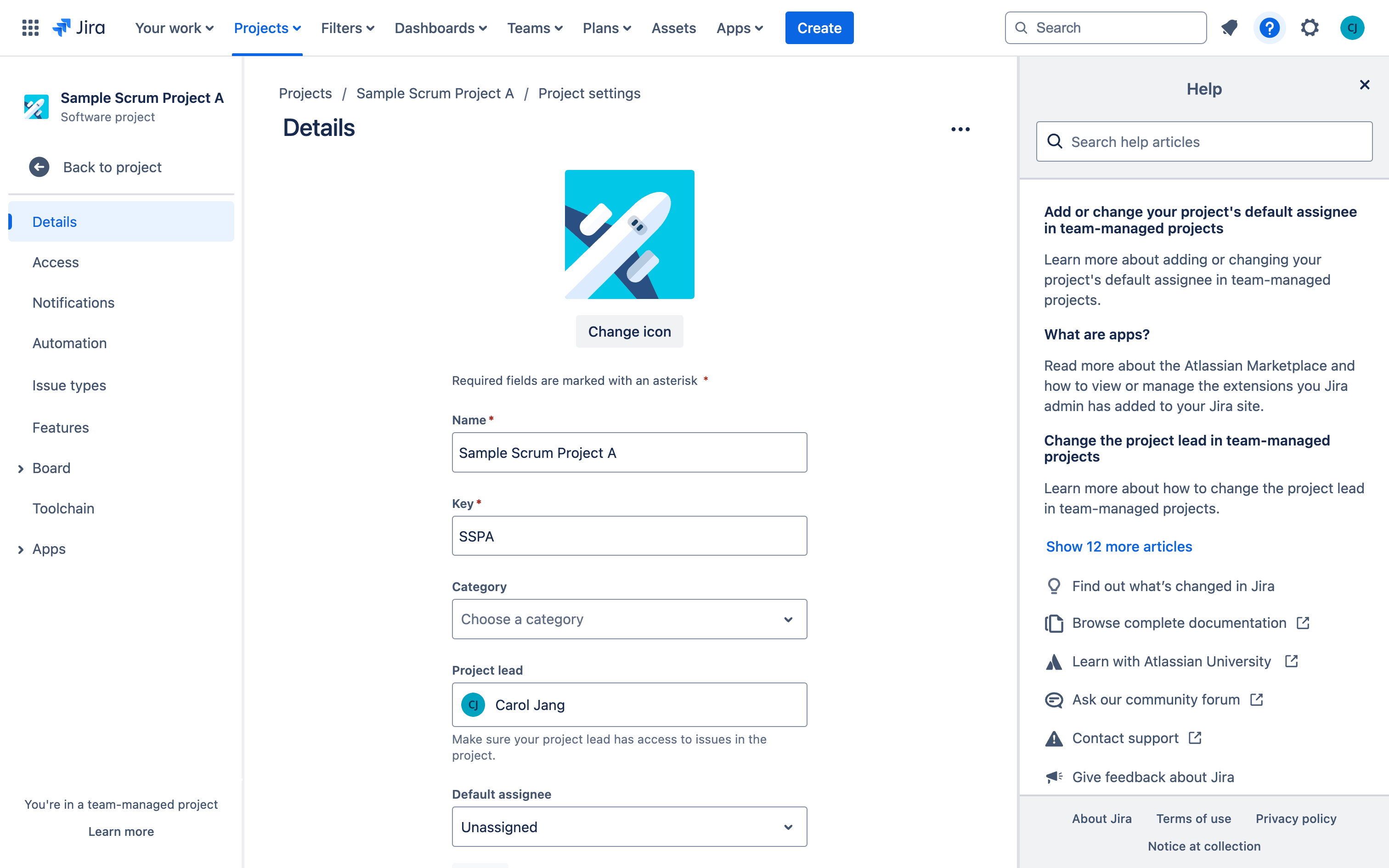Click the user avatar icon top-right
The image size is (1389, 868).
tap(1353, 27)
